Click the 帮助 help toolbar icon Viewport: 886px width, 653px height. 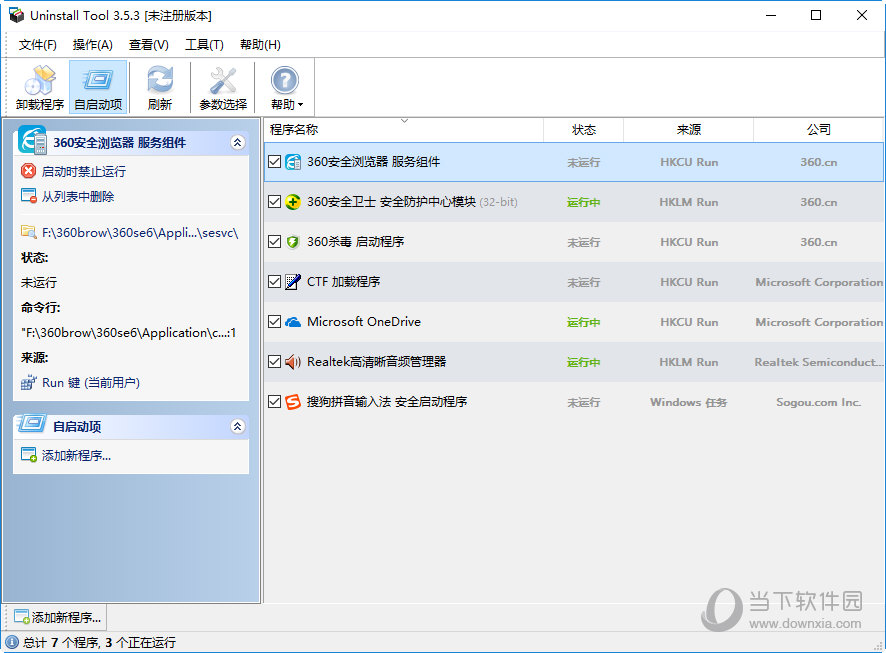point(285,80)
